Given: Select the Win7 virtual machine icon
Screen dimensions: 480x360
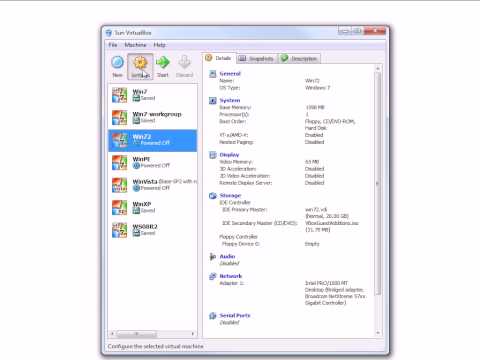Looking at the screenshot, I should [119, 95].
